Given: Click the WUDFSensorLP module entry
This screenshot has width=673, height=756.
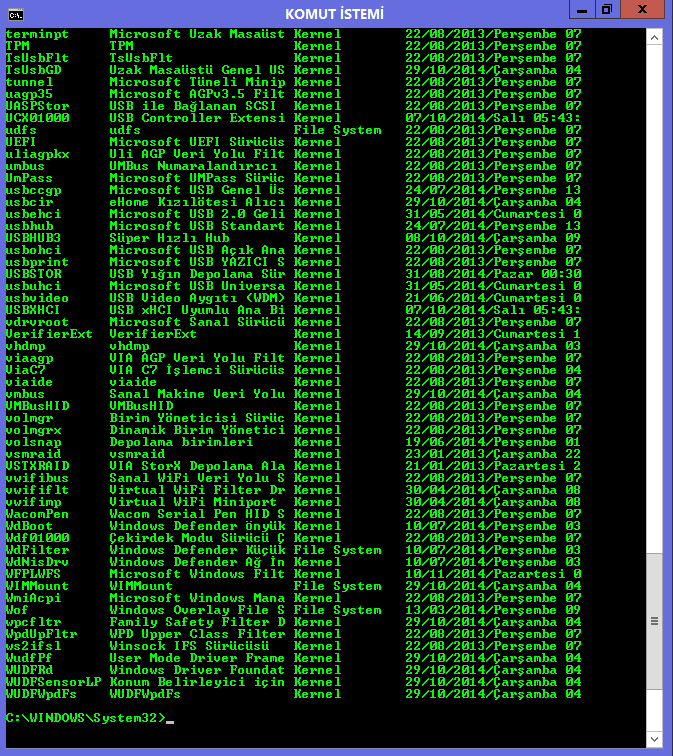Looking at the screenshot, I should point(54,682).
